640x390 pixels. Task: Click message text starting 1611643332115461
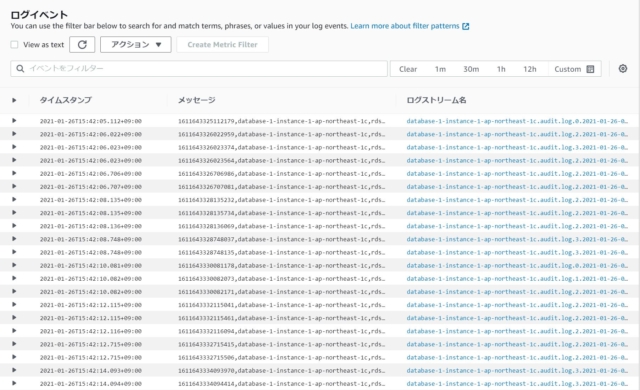click(281, 318)
